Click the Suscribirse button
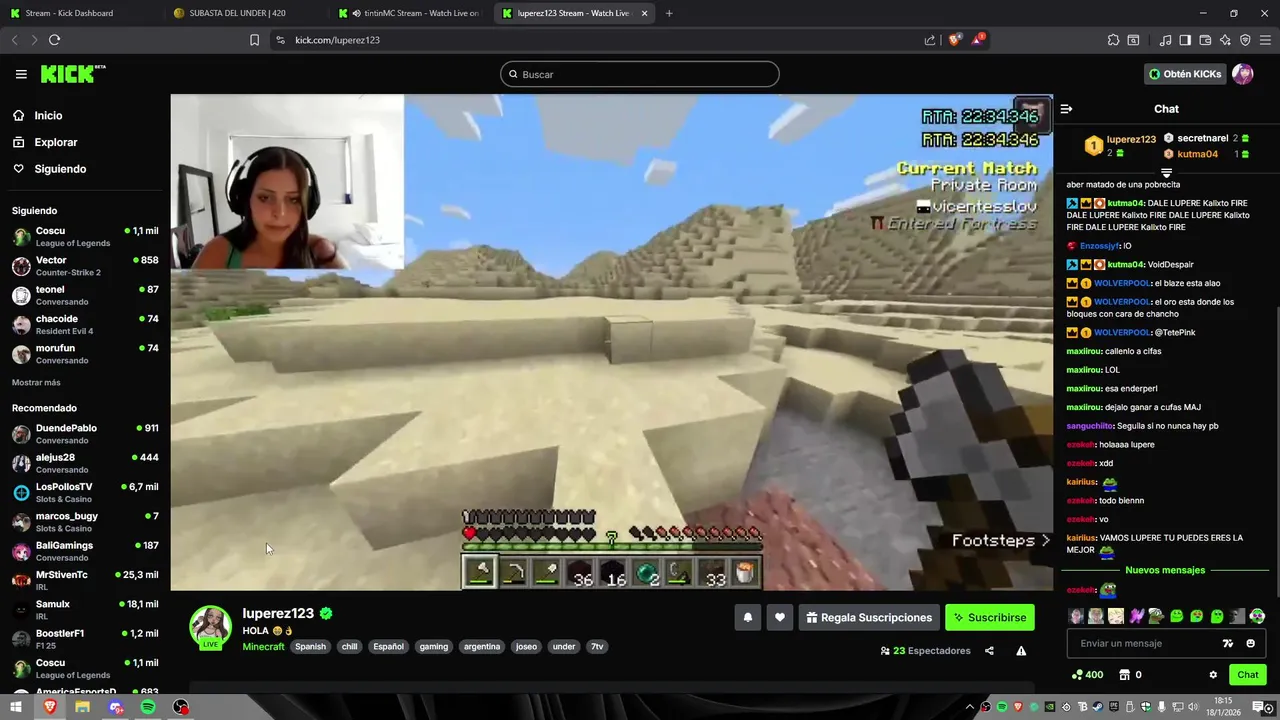The width and height of the screenshot is (1280, 720). click(x=990, y=618)
